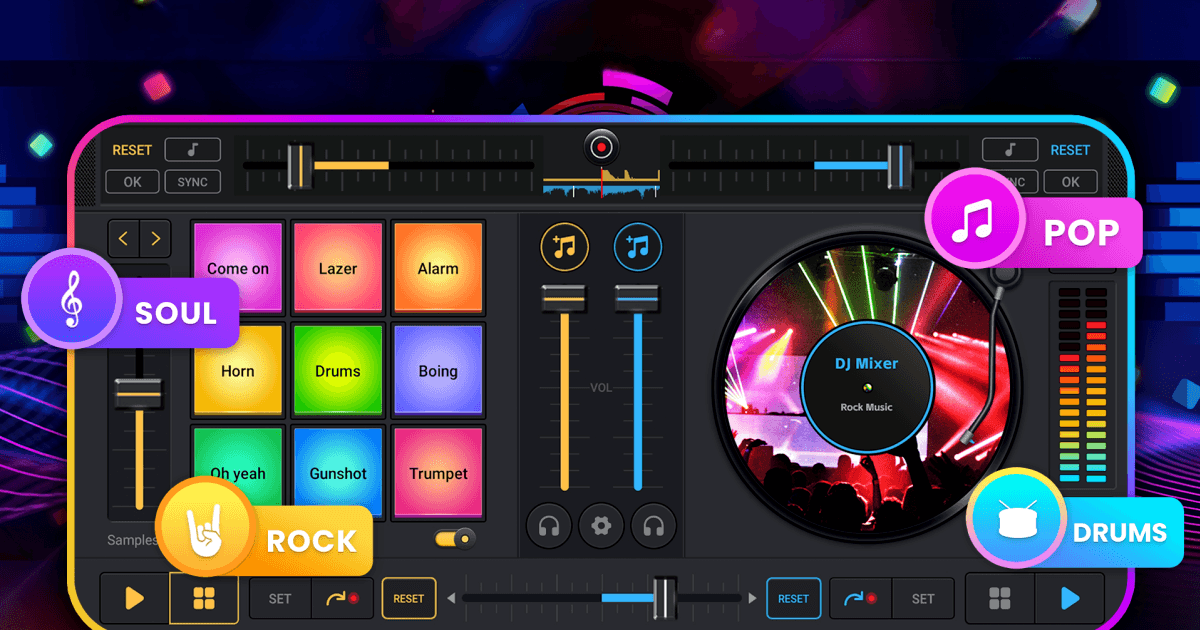Click the right arrow beside the crossfader

pos(753,598)
